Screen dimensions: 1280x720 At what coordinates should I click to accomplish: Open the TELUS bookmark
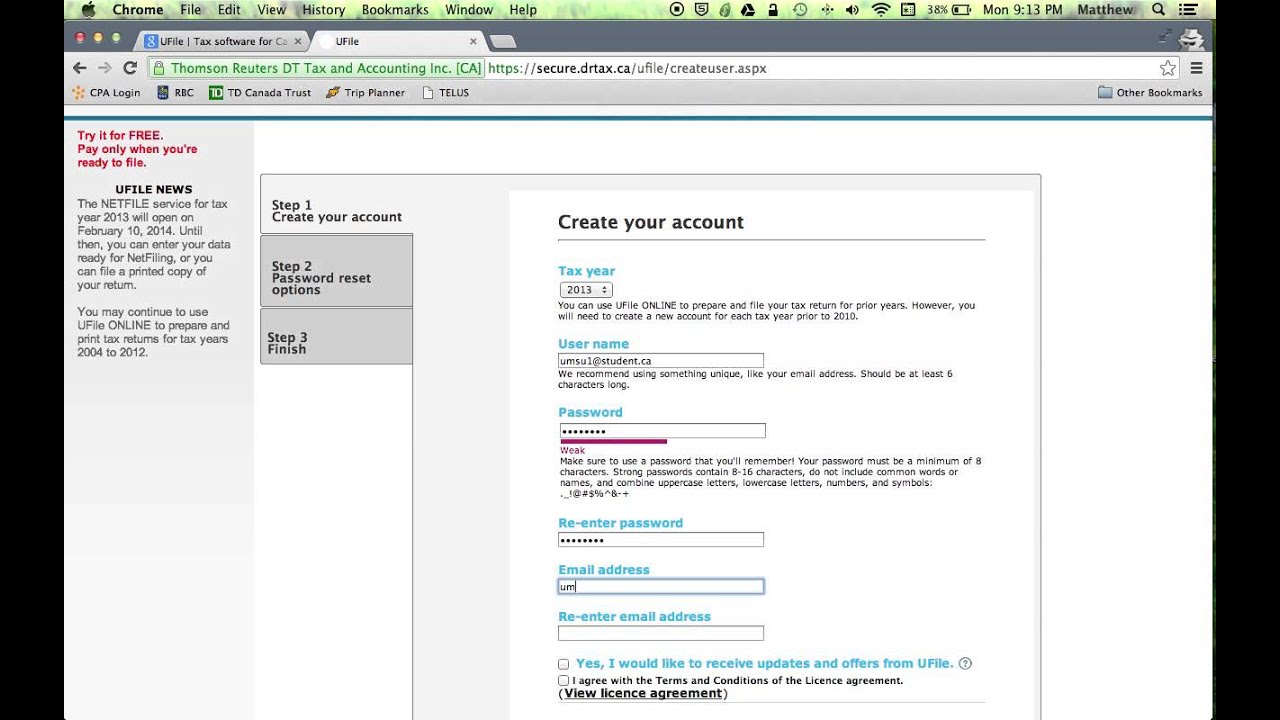click(x=445, y=92)
